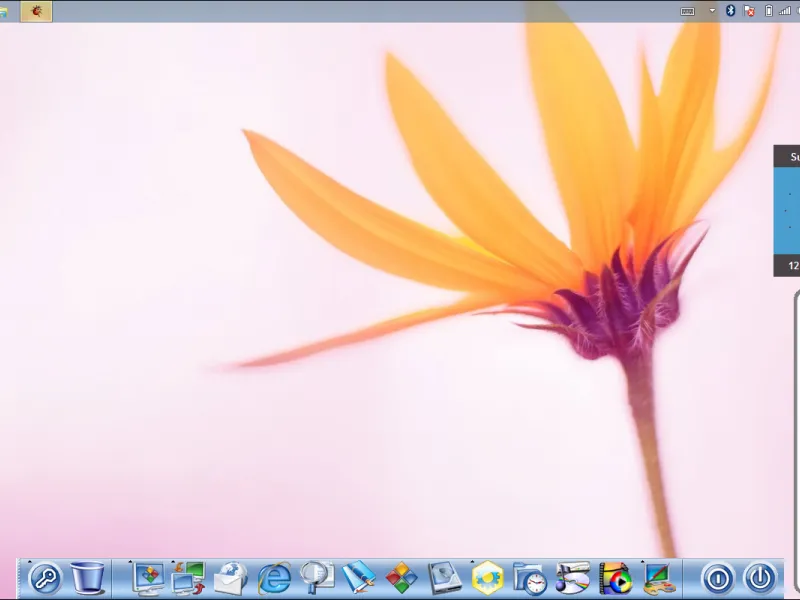This screenshot has height=600, width=800.
Task: Launch Internet Explorer from the dock
Action: [x=274, y=579]
